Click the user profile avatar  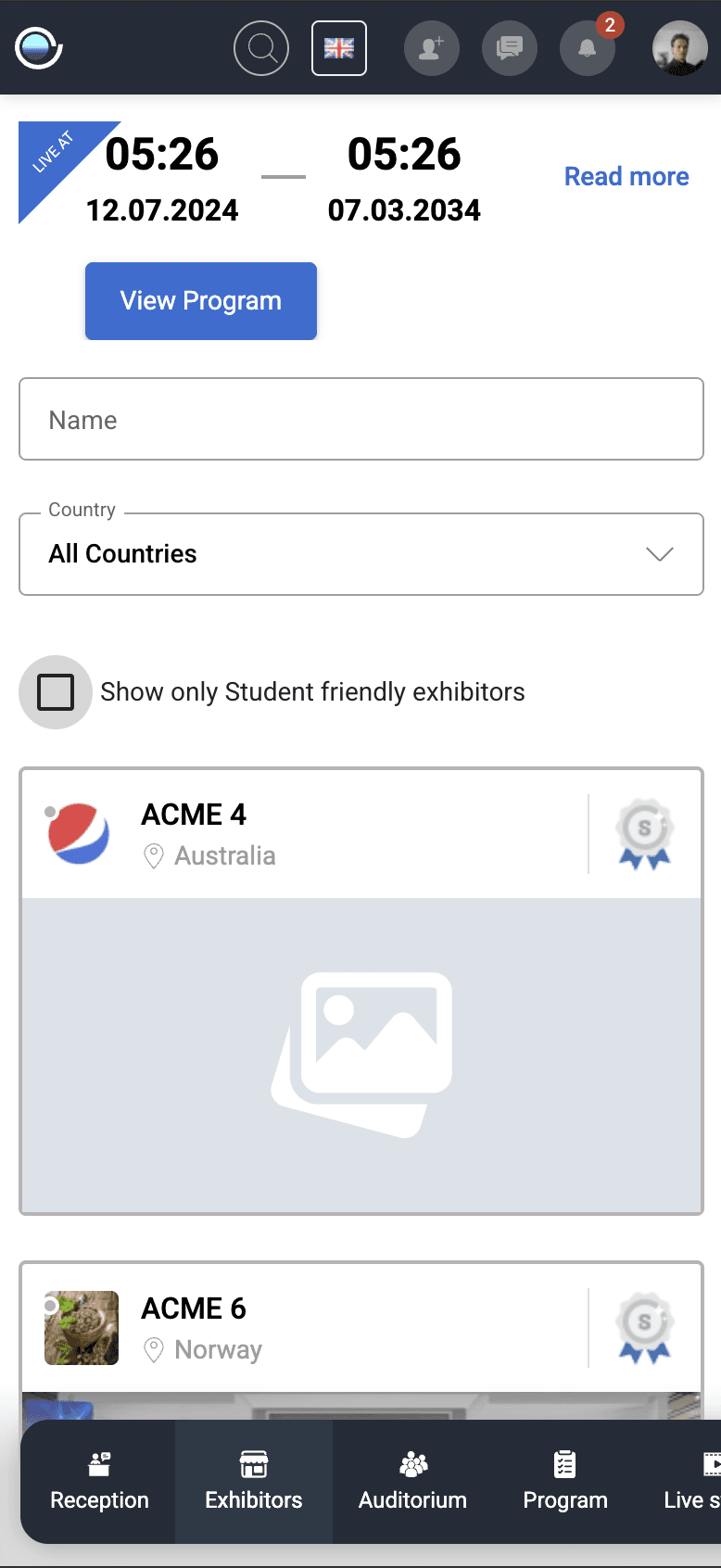680,48
